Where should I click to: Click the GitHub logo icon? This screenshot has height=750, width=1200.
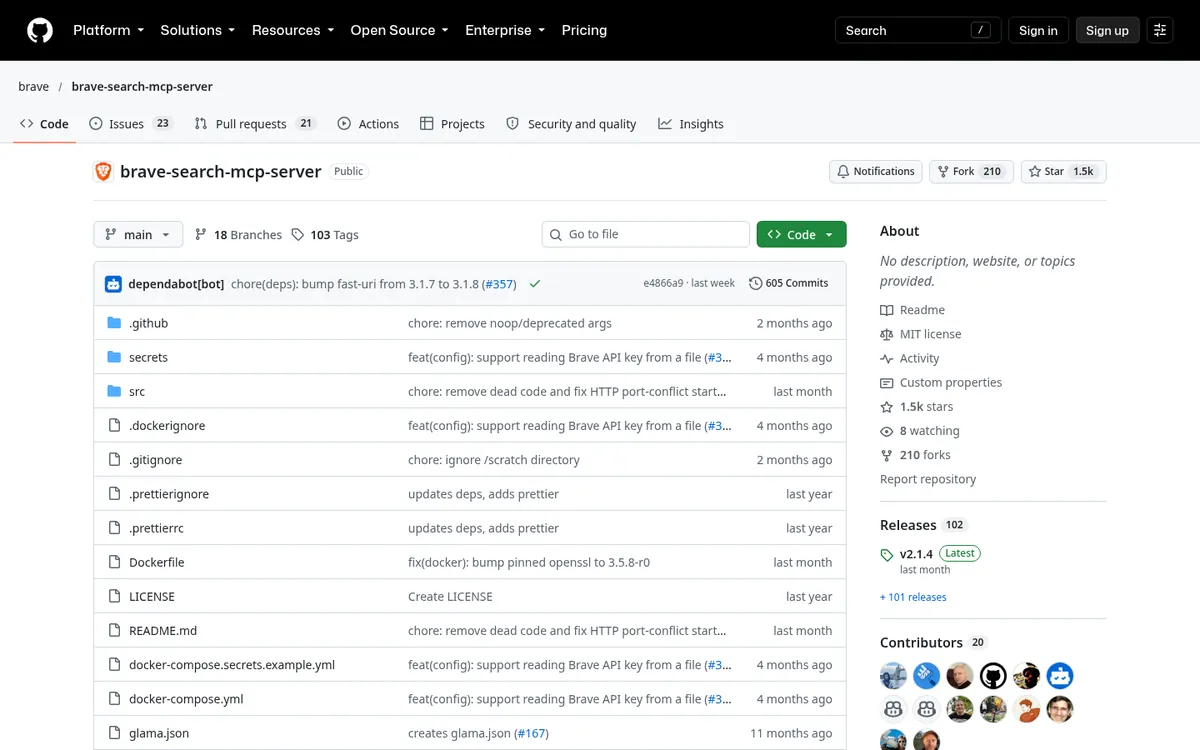[40, 30]
